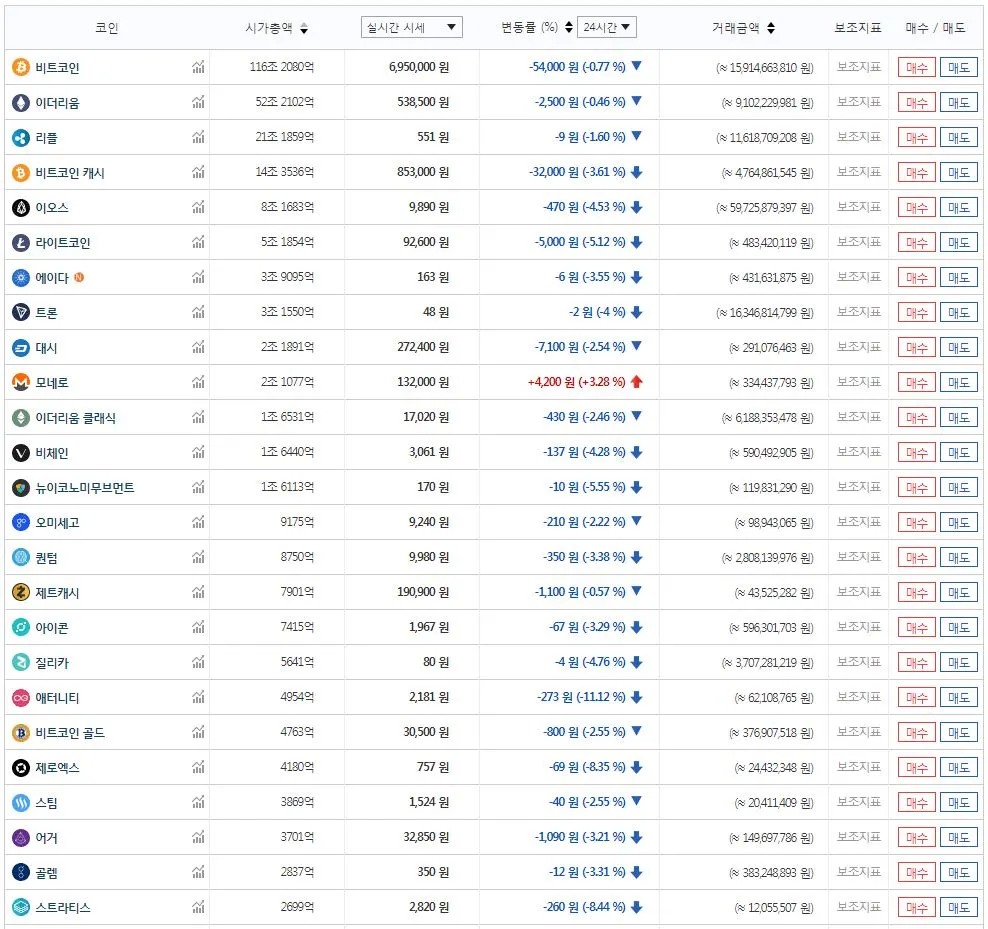Click the Bitcoin Gold coin logo
The image size is (988, 929).
tap(21, 732)
